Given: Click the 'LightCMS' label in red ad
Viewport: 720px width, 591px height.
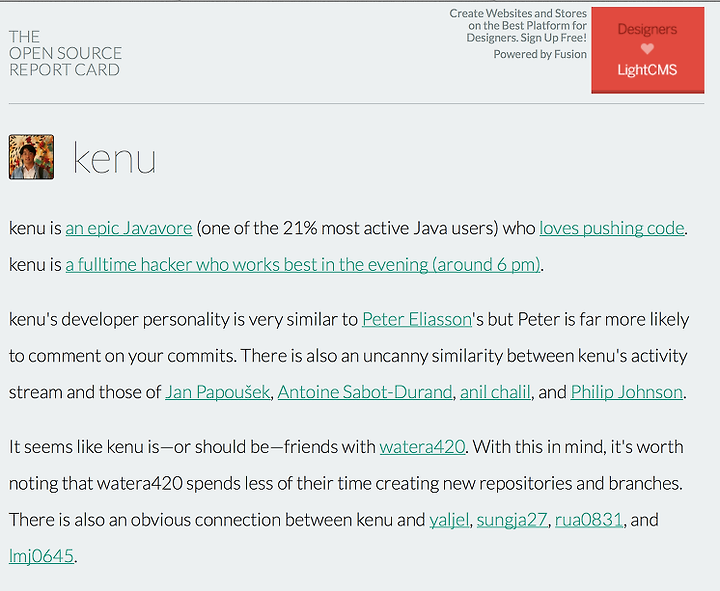Looking at the screenshot, I should 647,70.
